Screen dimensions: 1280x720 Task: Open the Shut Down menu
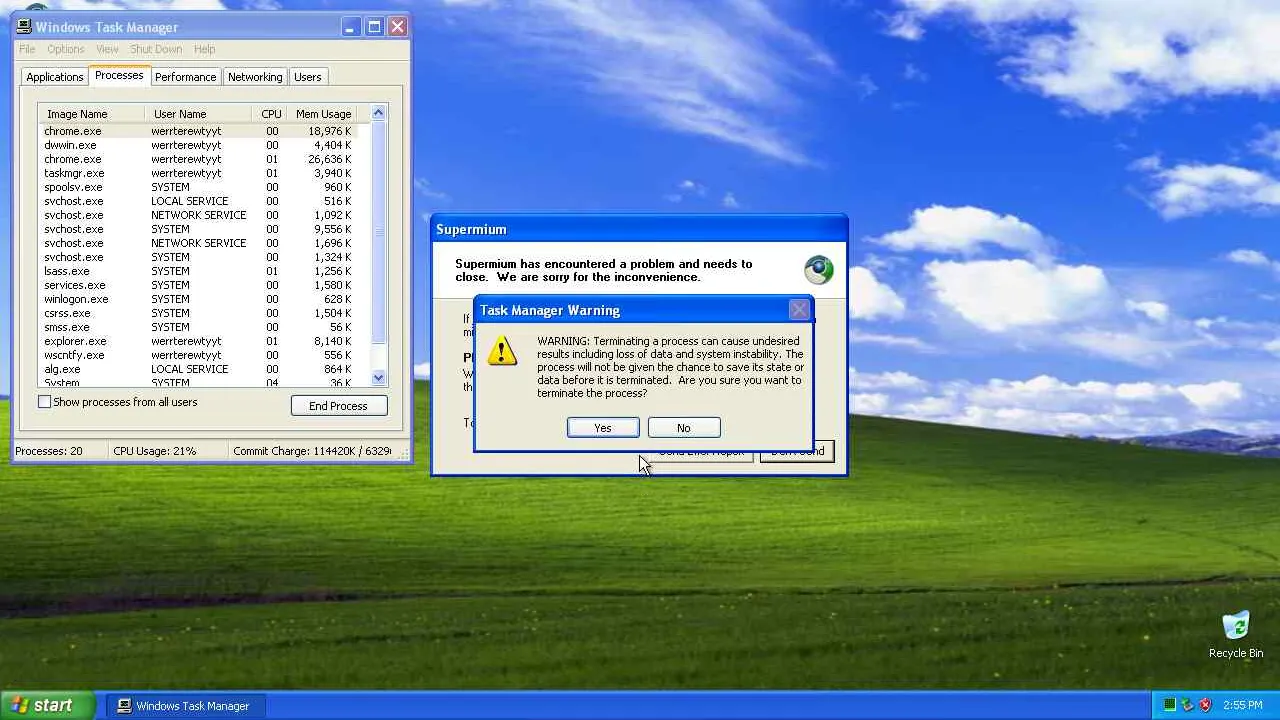click(x=156, y=49)
